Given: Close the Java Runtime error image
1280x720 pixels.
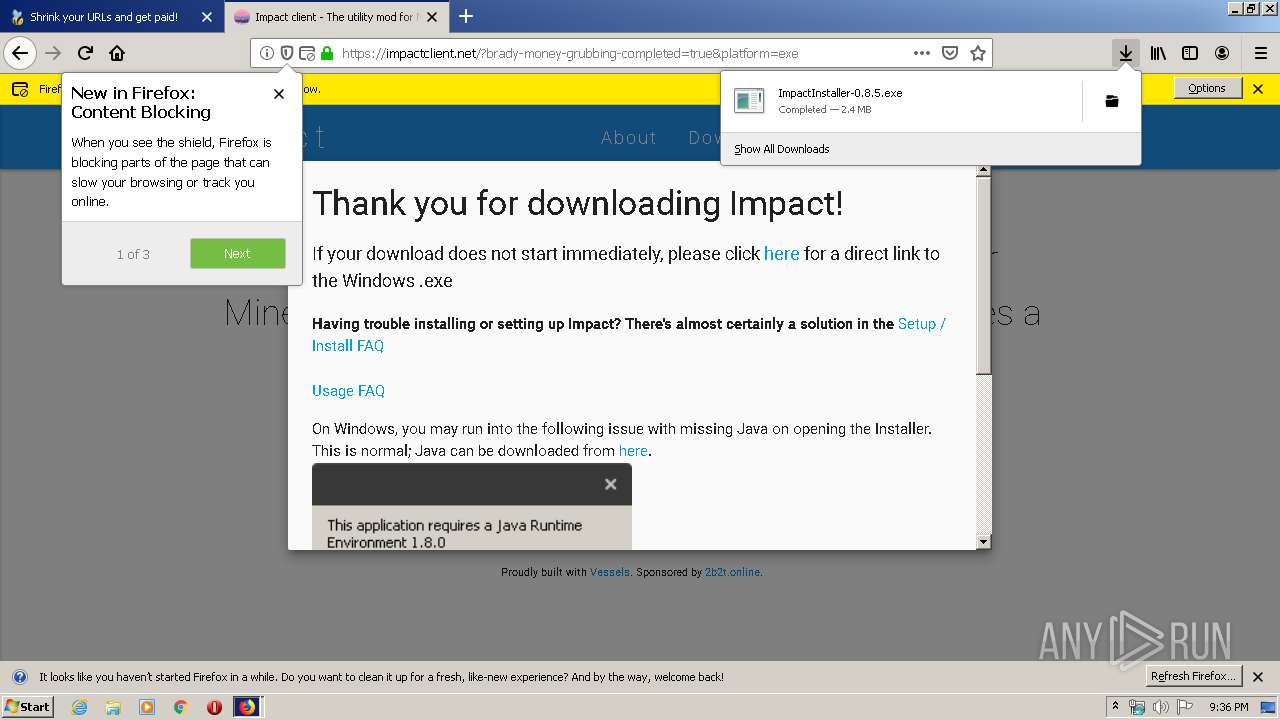Looking at the screenshot, I should pyautogui.click(x=610, y=484).
